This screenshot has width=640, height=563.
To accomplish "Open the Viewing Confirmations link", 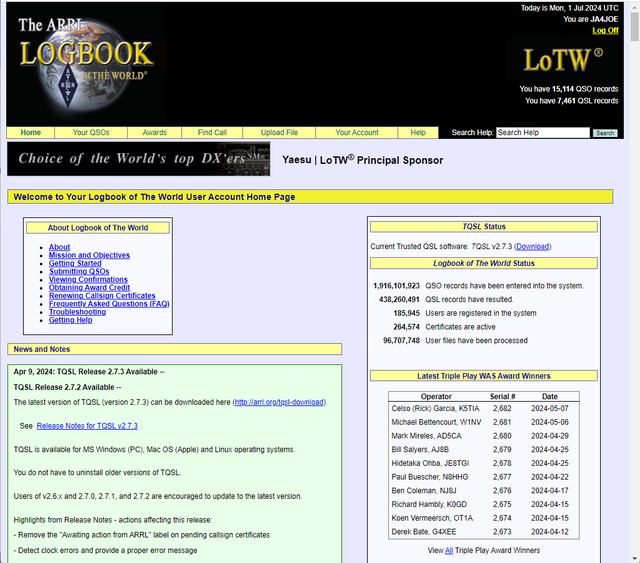I will (88, 280).
